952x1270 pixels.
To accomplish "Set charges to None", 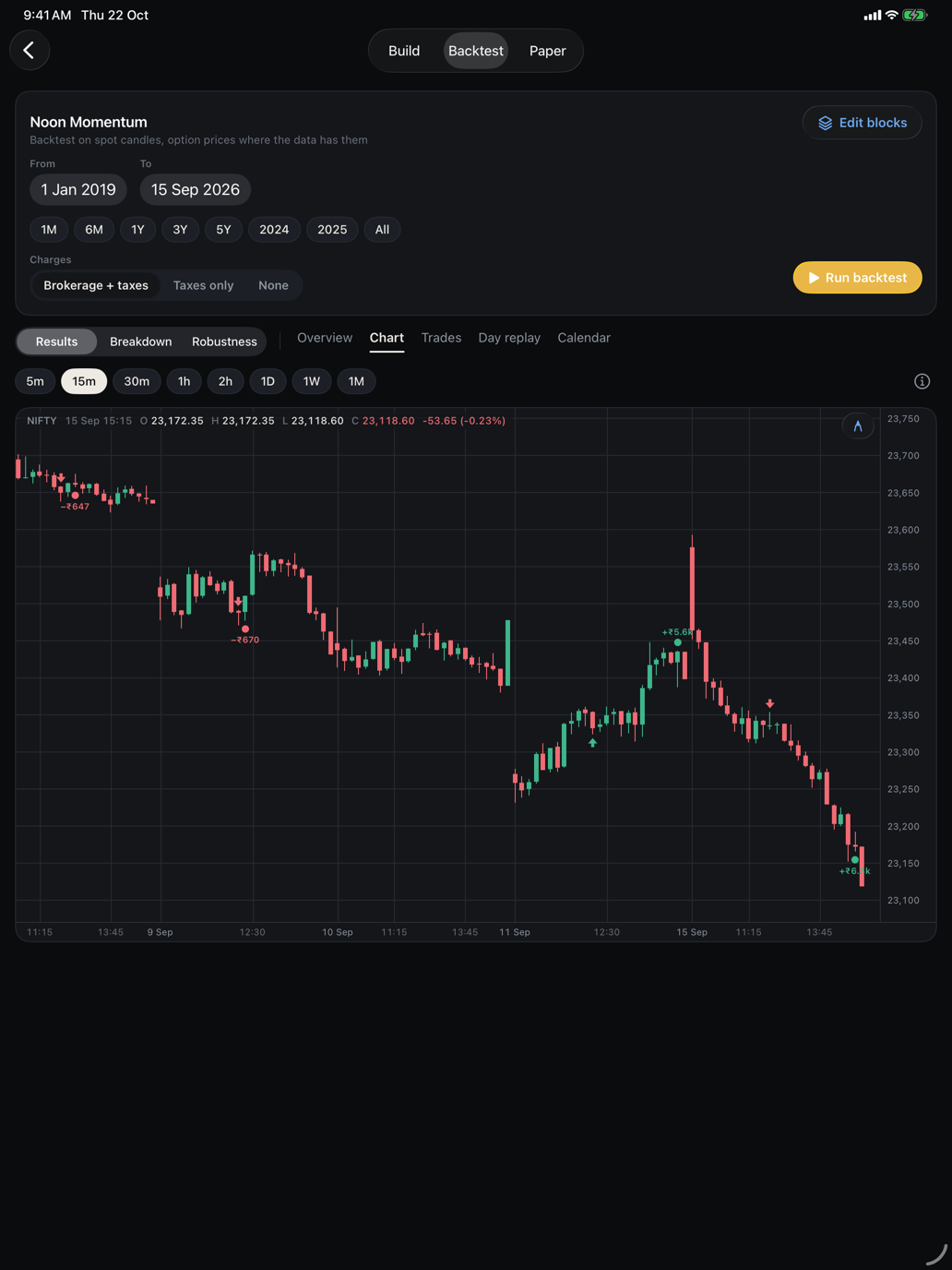I will 273,285.
